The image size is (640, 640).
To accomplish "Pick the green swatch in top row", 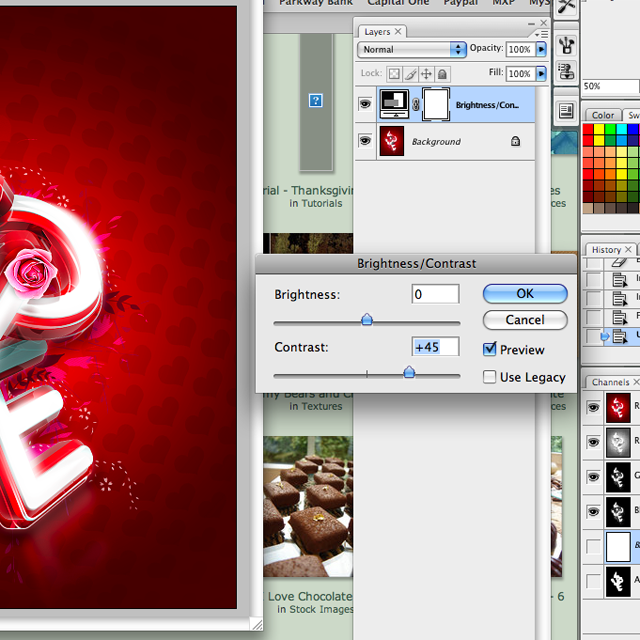I will [610, 129].
